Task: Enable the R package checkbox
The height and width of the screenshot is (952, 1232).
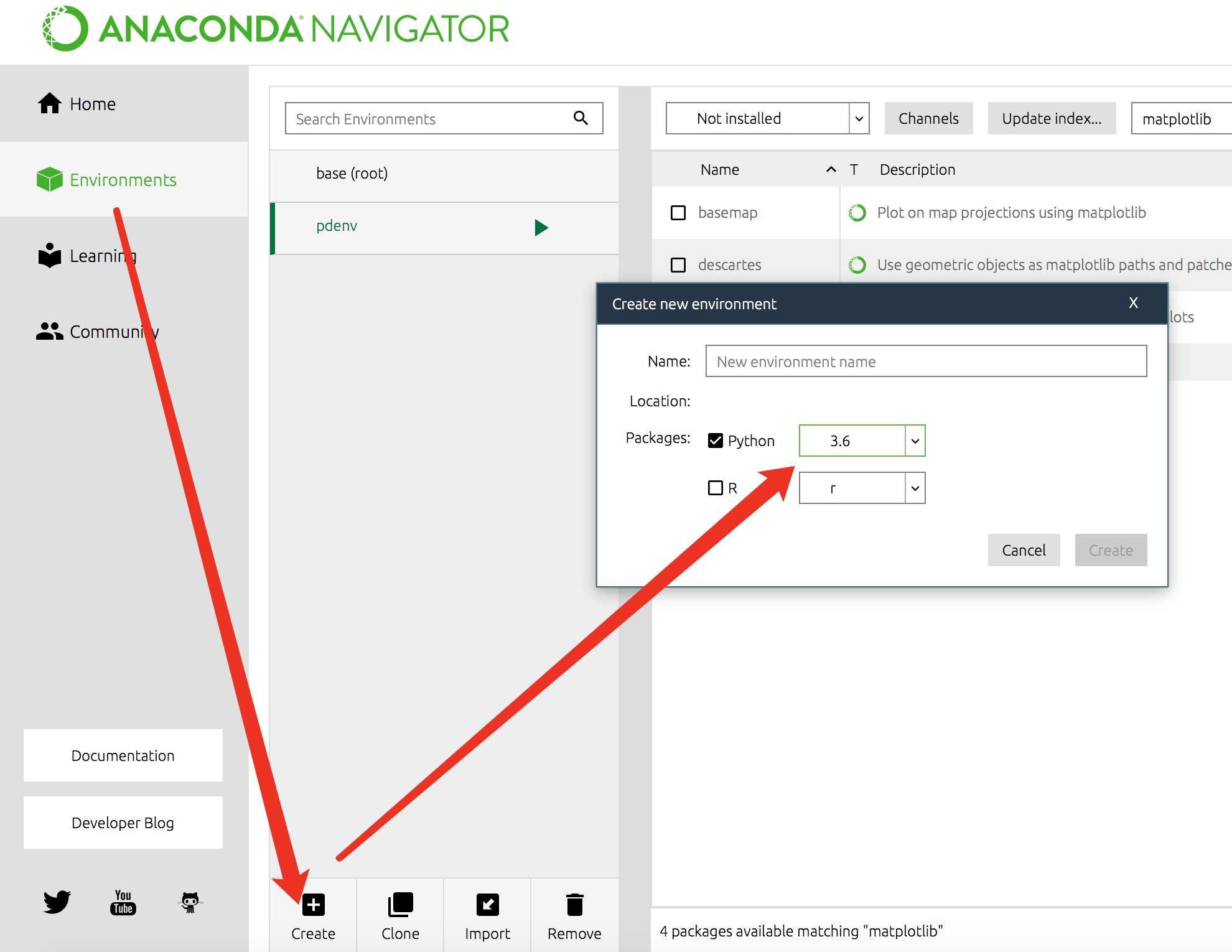Action: 716,488
